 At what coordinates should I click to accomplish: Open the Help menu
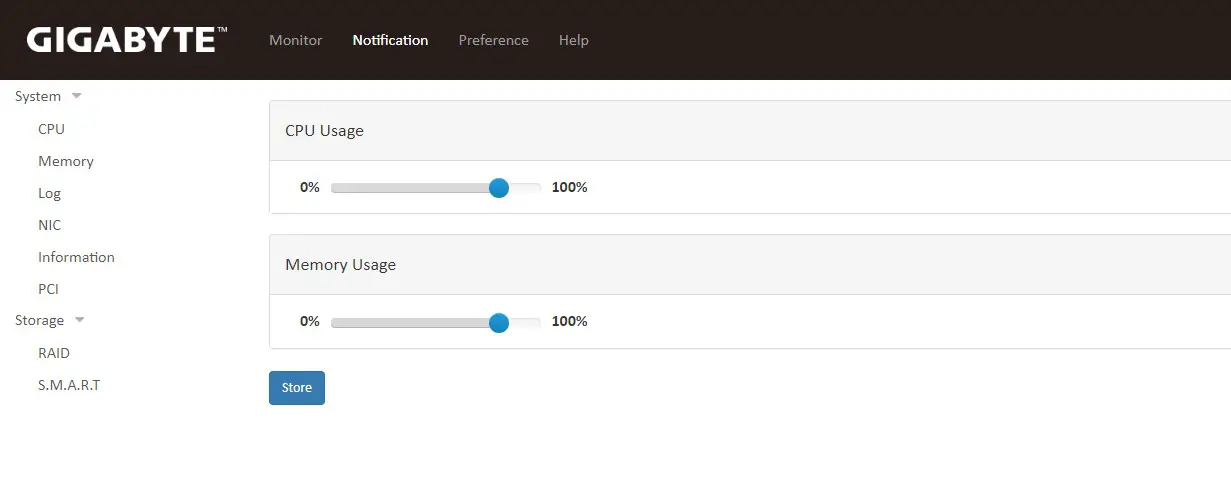pos(573,40)
